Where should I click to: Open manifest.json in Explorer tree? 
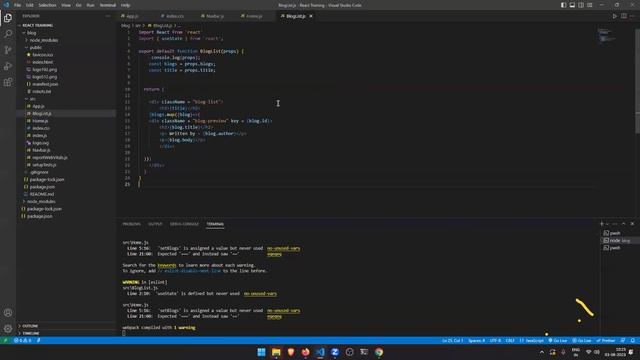[x=45, y=84]
